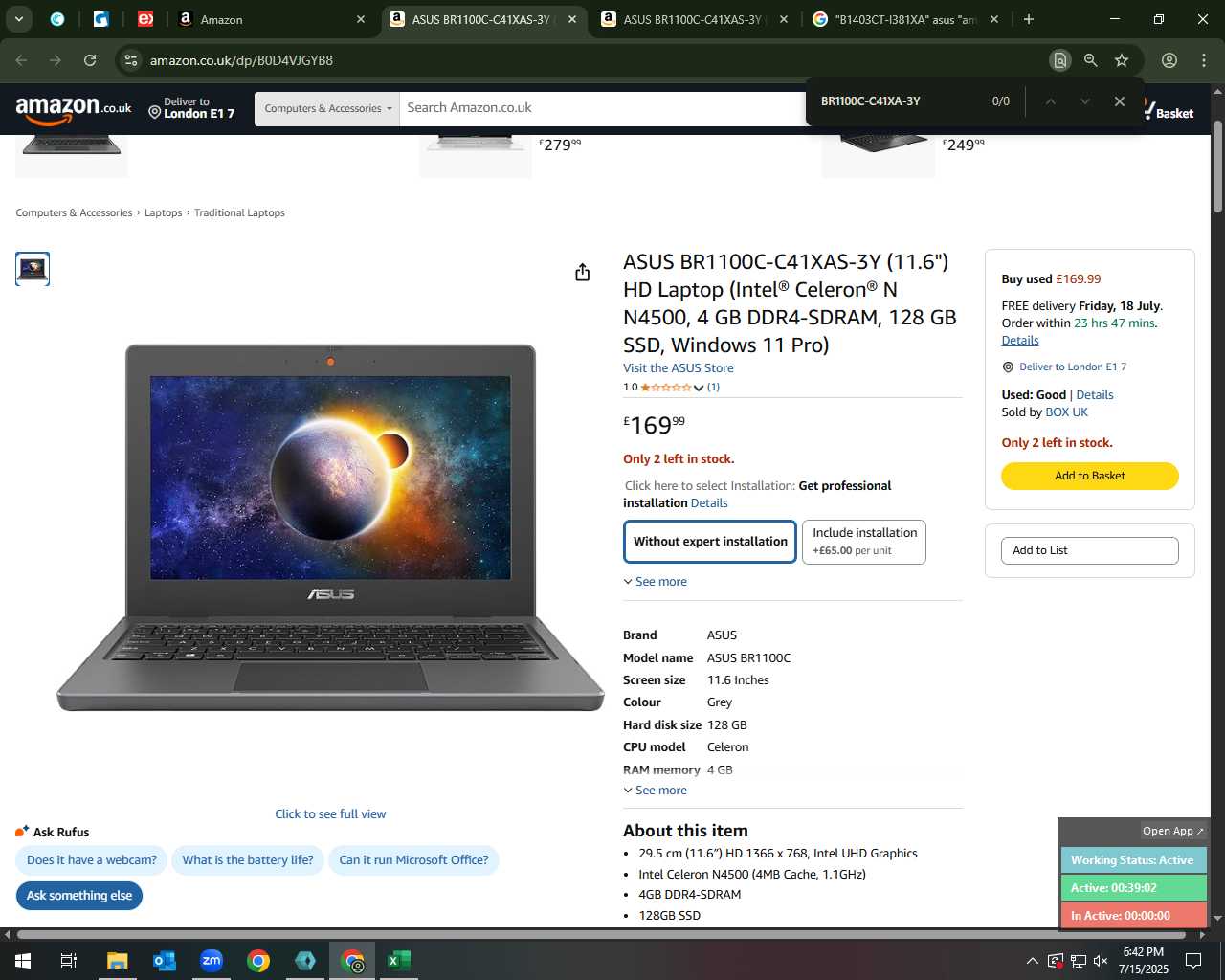Open Chrome profile icon
The width and height of the screenshot is (1225, 980).
click(1169, 60)
